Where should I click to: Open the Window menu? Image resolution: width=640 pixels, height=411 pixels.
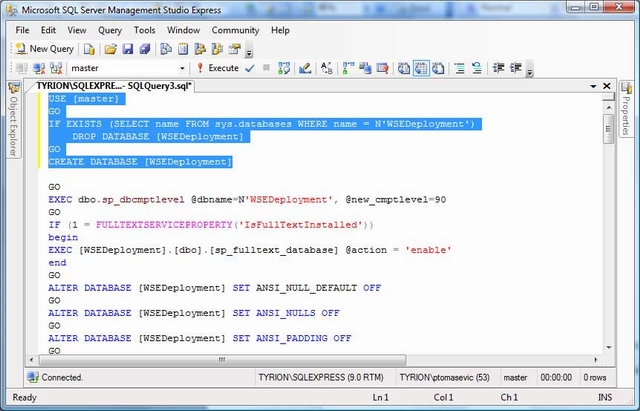183,30
